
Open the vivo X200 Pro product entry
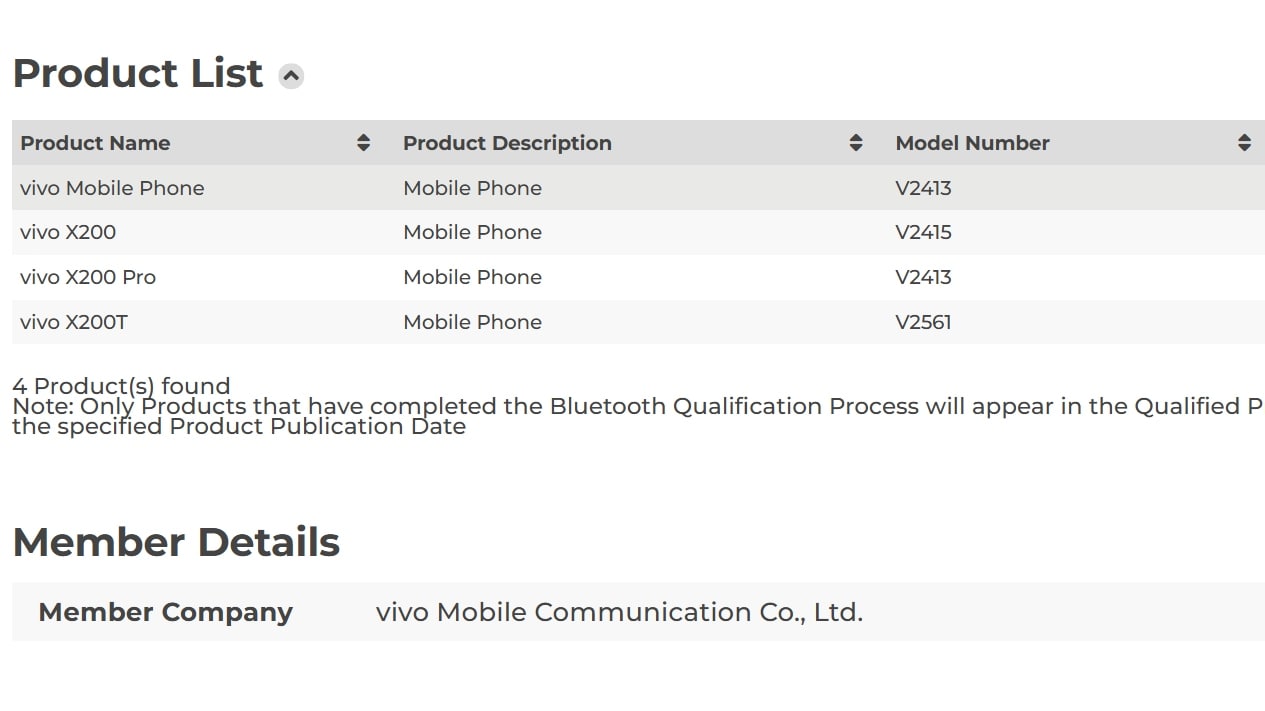[87, 277]
